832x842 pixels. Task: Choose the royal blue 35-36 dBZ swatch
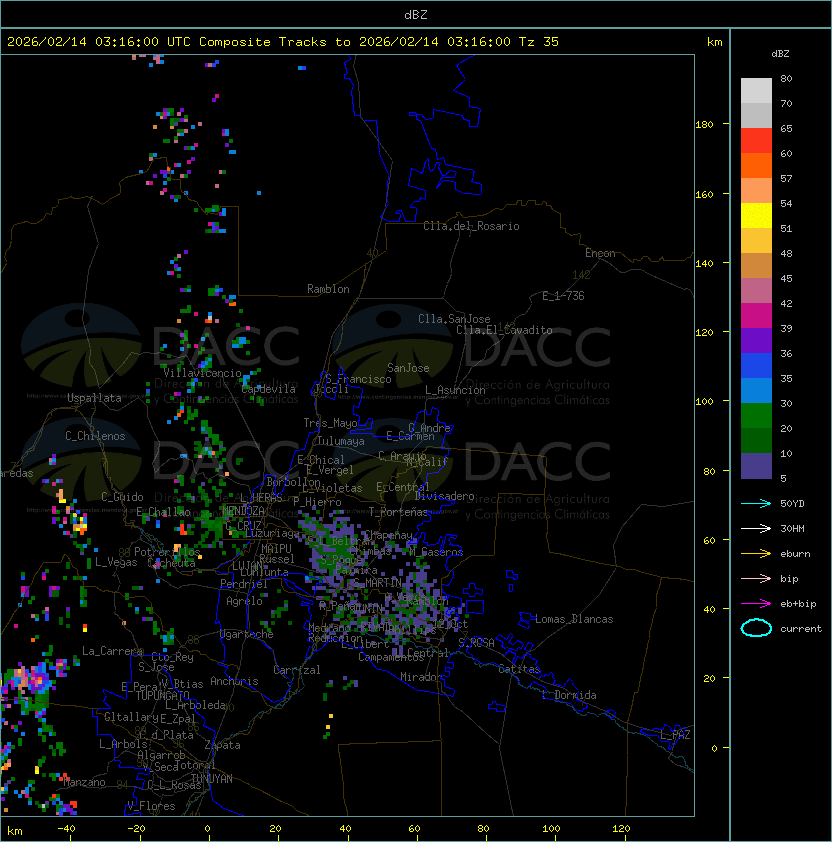pos(756,366)
